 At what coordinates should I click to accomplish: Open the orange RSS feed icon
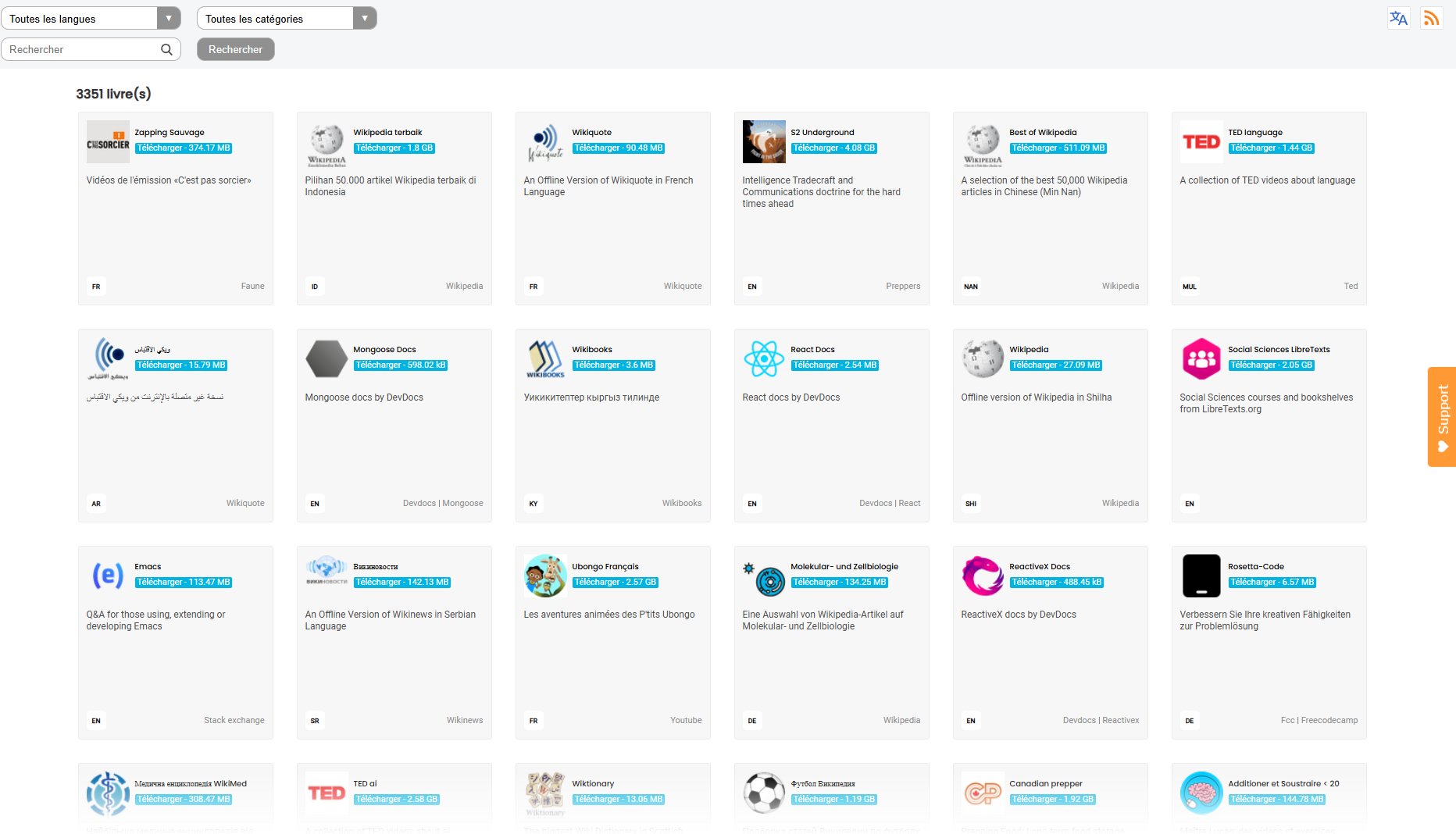coord(1431,18)
